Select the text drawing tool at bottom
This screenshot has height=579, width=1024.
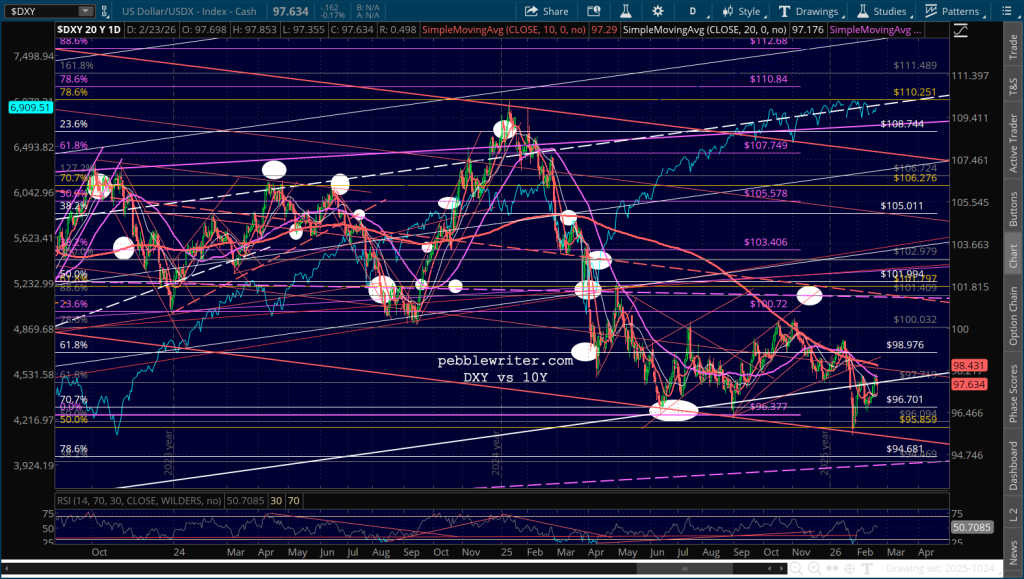pyautogui.click(x=867, y=569)
